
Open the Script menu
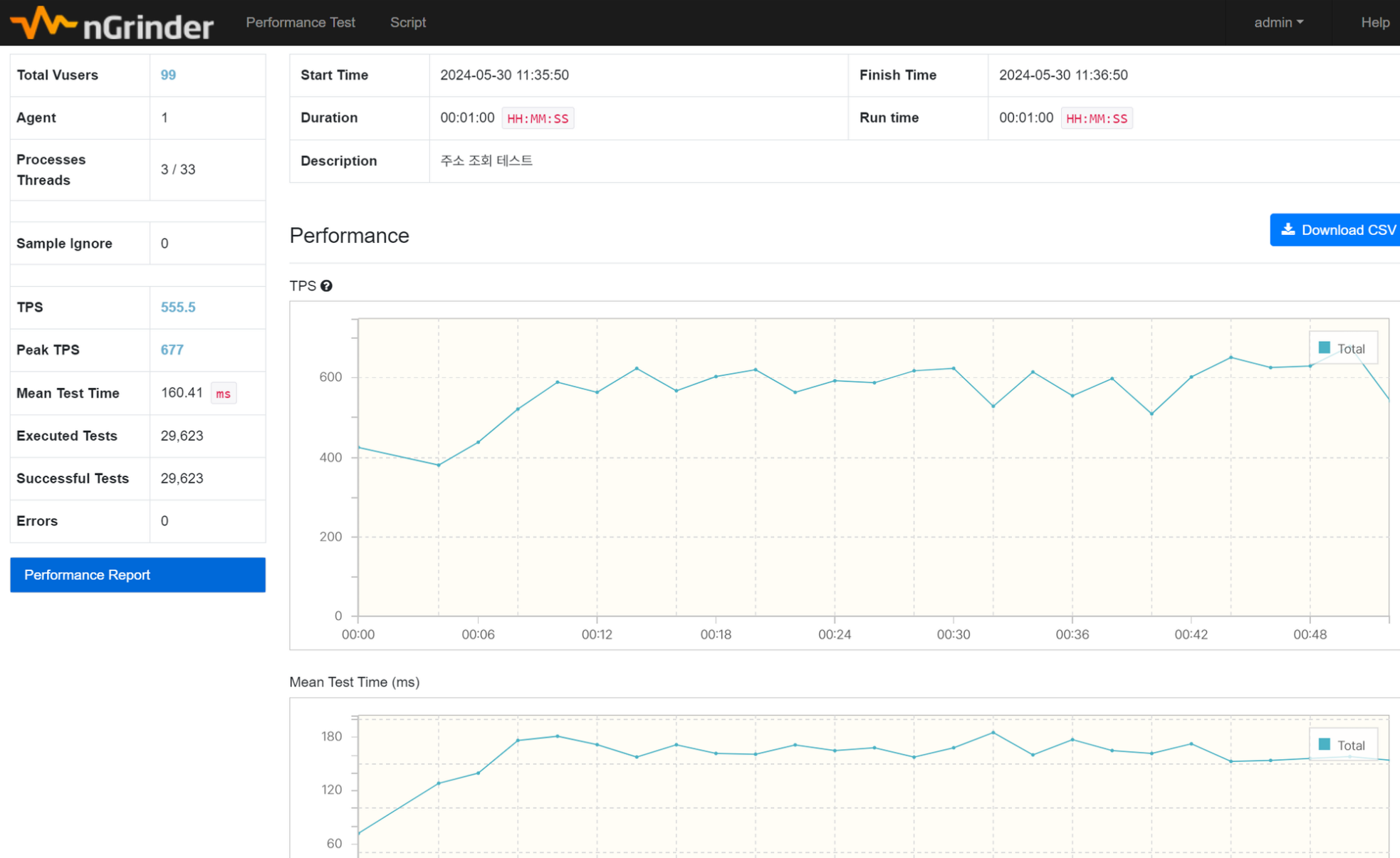coord(407,23)
